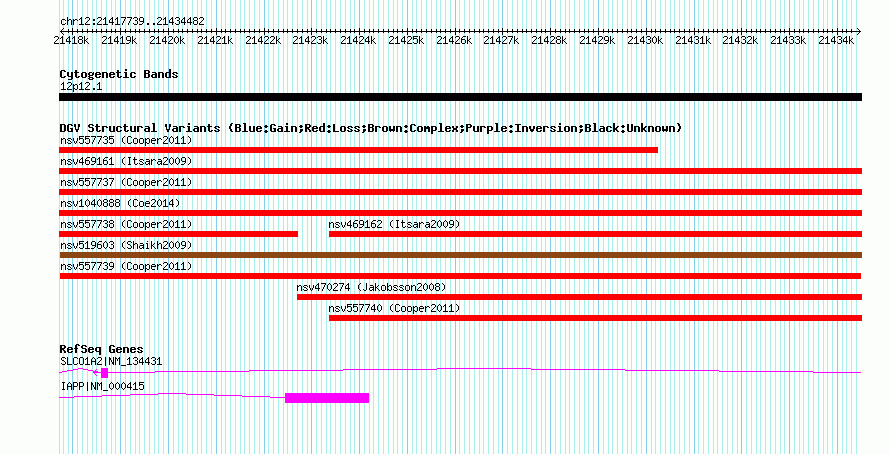Select the 12p12.1 band label
This screenshot has width=890, height=454.
click(x=81, y=87)
